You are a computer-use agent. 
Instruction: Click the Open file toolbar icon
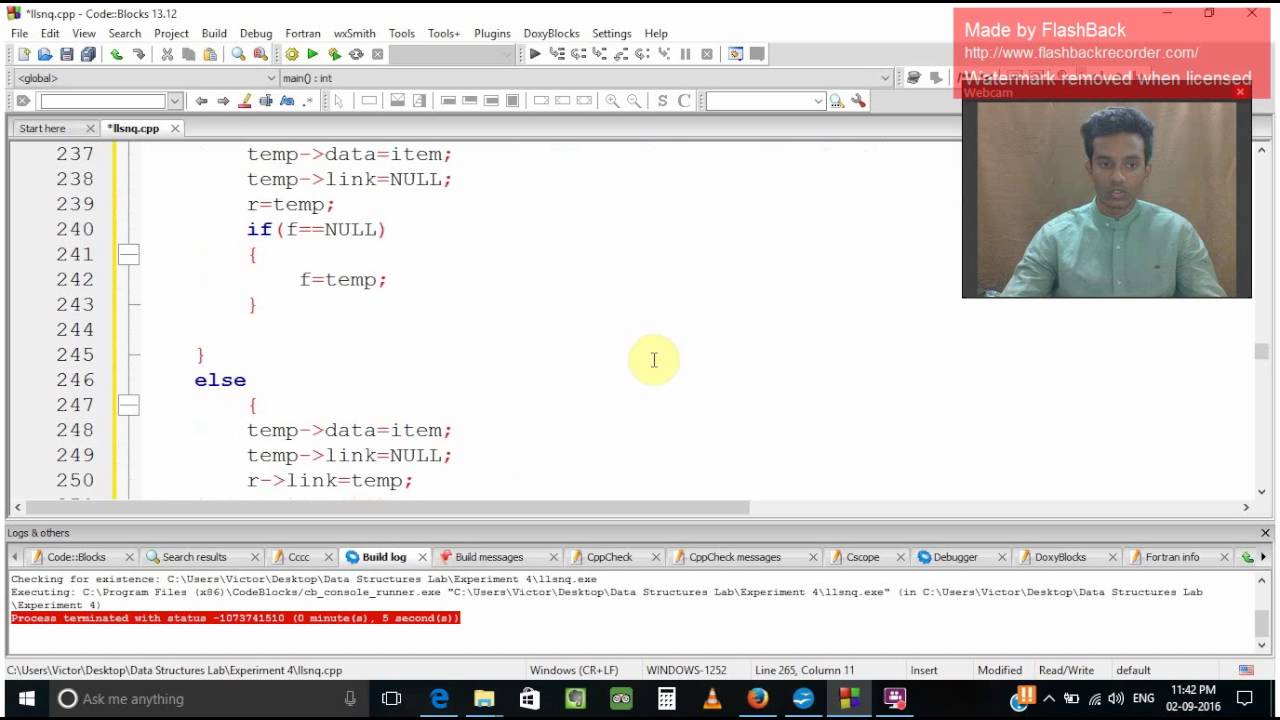pos(45,54)
